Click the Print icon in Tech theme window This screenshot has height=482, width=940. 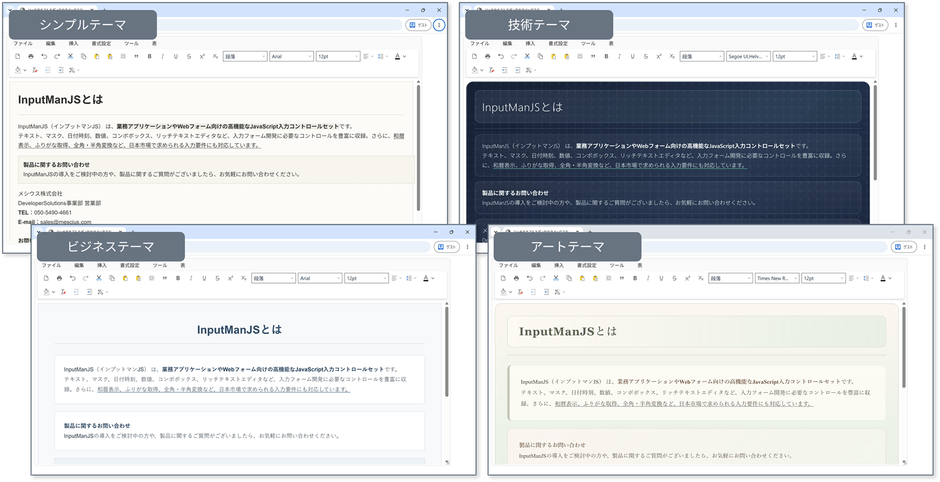pyautogui.click(x=487, y=56)
